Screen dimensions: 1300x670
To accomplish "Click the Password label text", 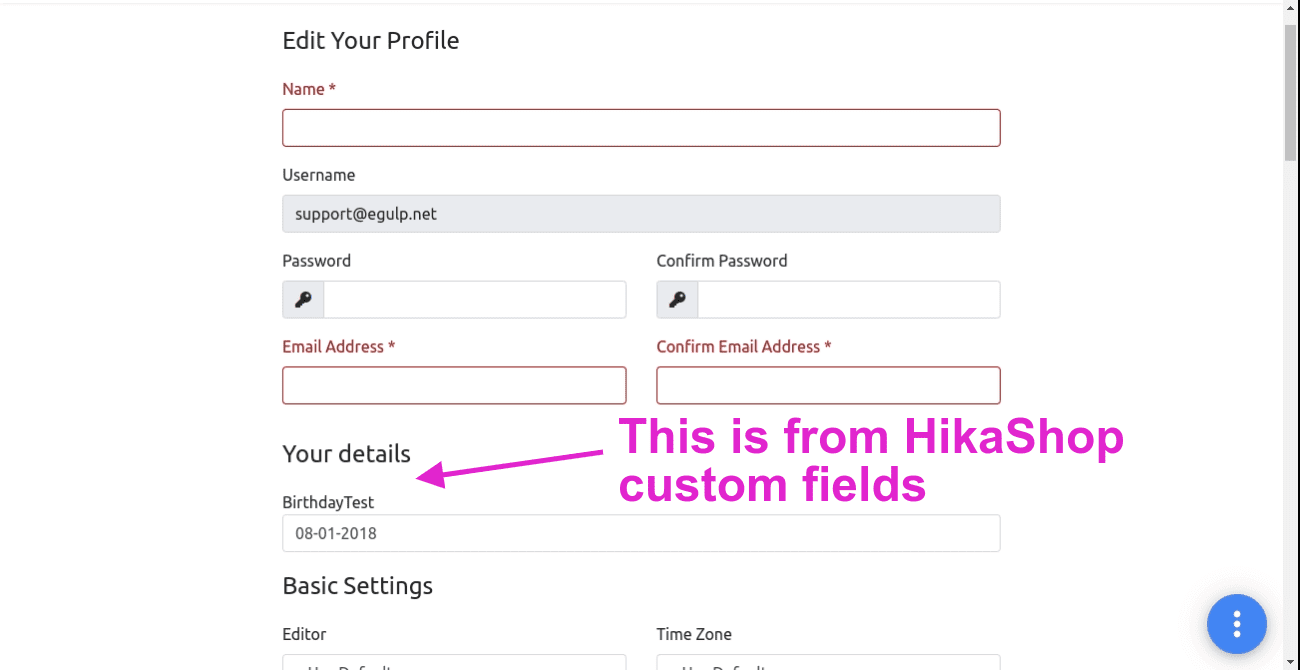I will tap(316, 261).
